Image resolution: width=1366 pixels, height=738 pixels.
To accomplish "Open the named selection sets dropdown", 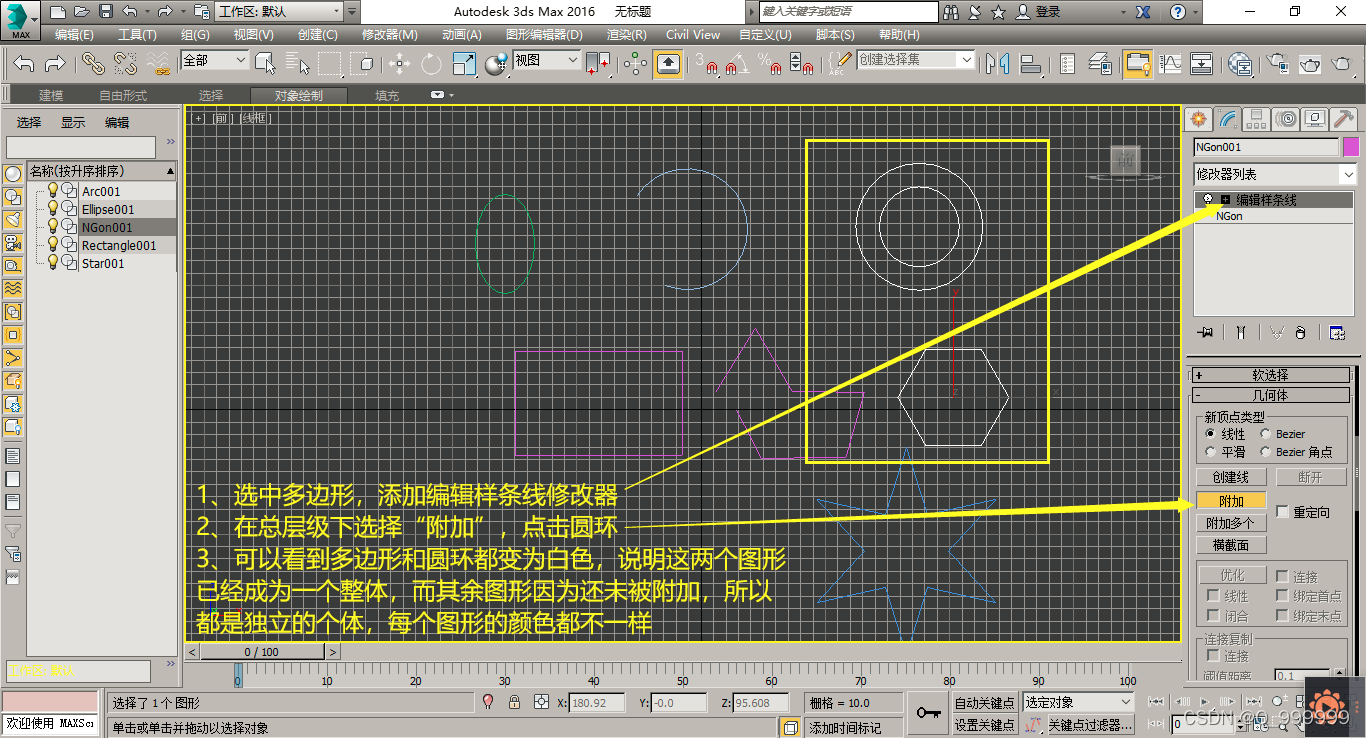I will tap(915, 60).
